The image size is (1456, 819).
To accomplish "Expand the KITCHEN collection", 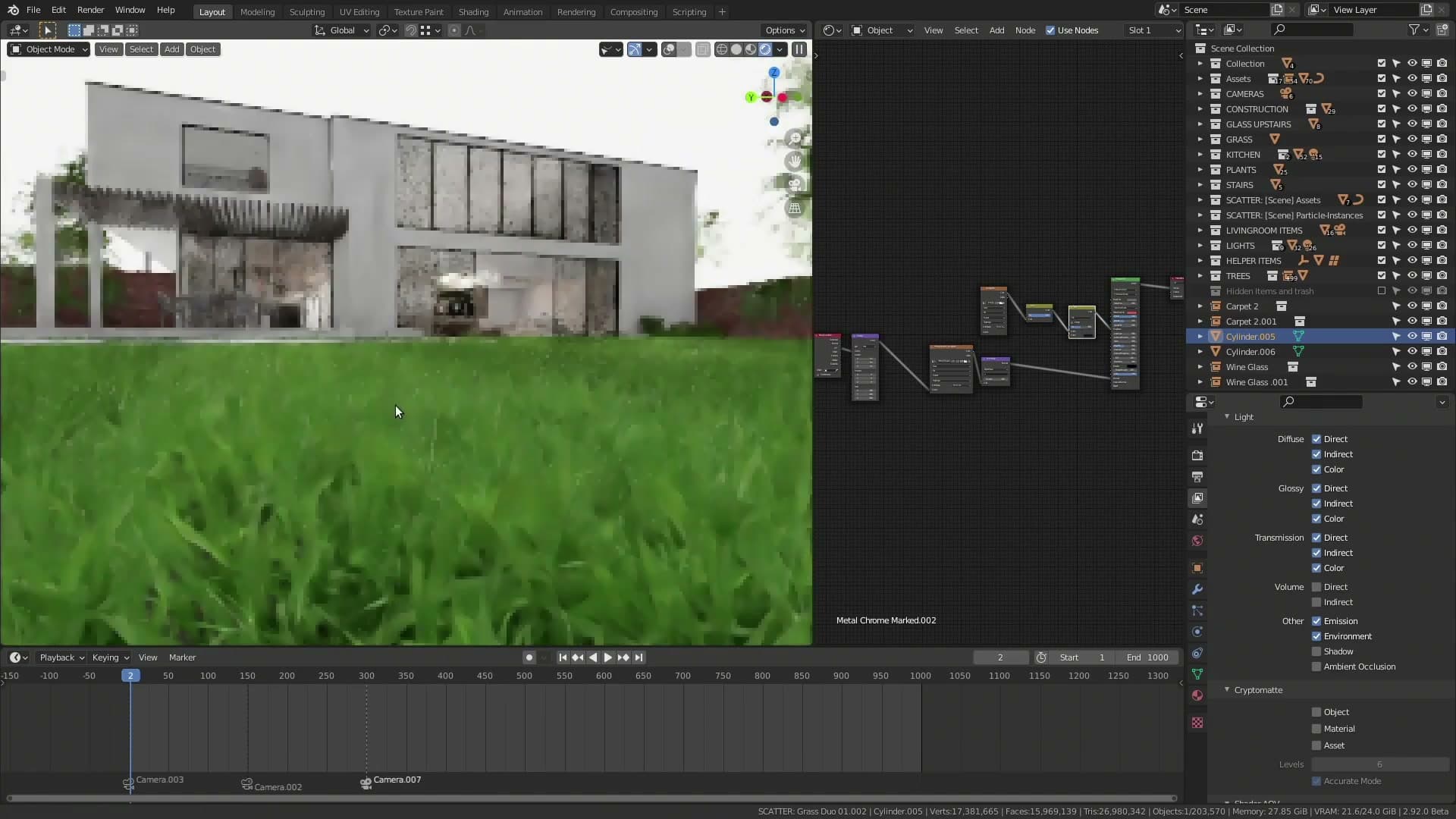I will (1200, 155).
